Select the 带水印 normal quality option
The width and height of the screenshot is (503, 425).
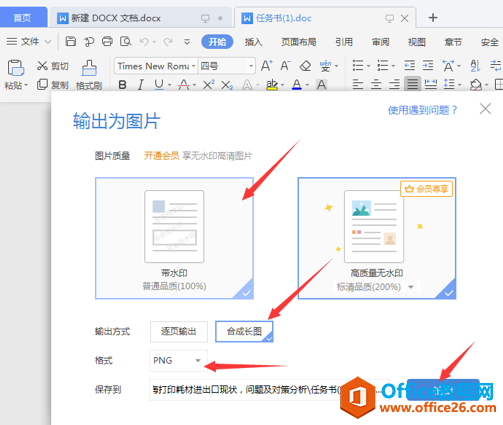174,238
